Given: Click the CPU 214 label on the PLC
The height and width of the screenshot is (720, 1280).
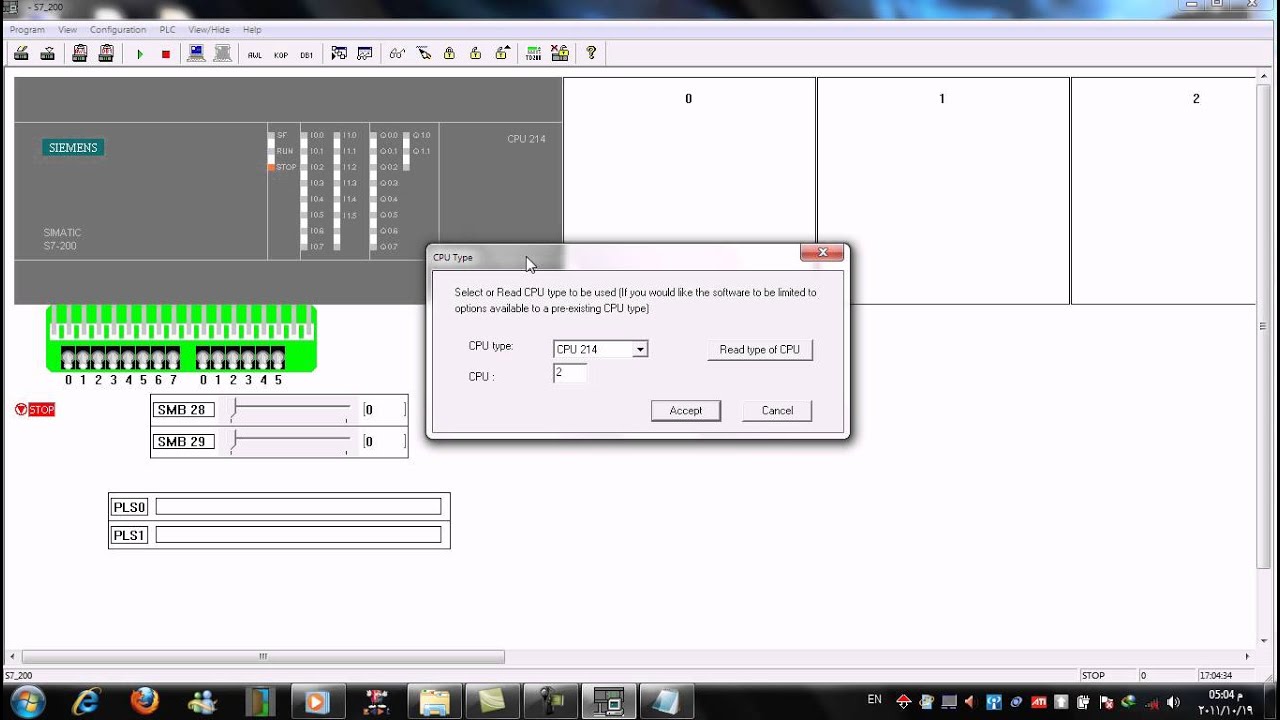Looking at the screenshot, I should pos(526,139).
